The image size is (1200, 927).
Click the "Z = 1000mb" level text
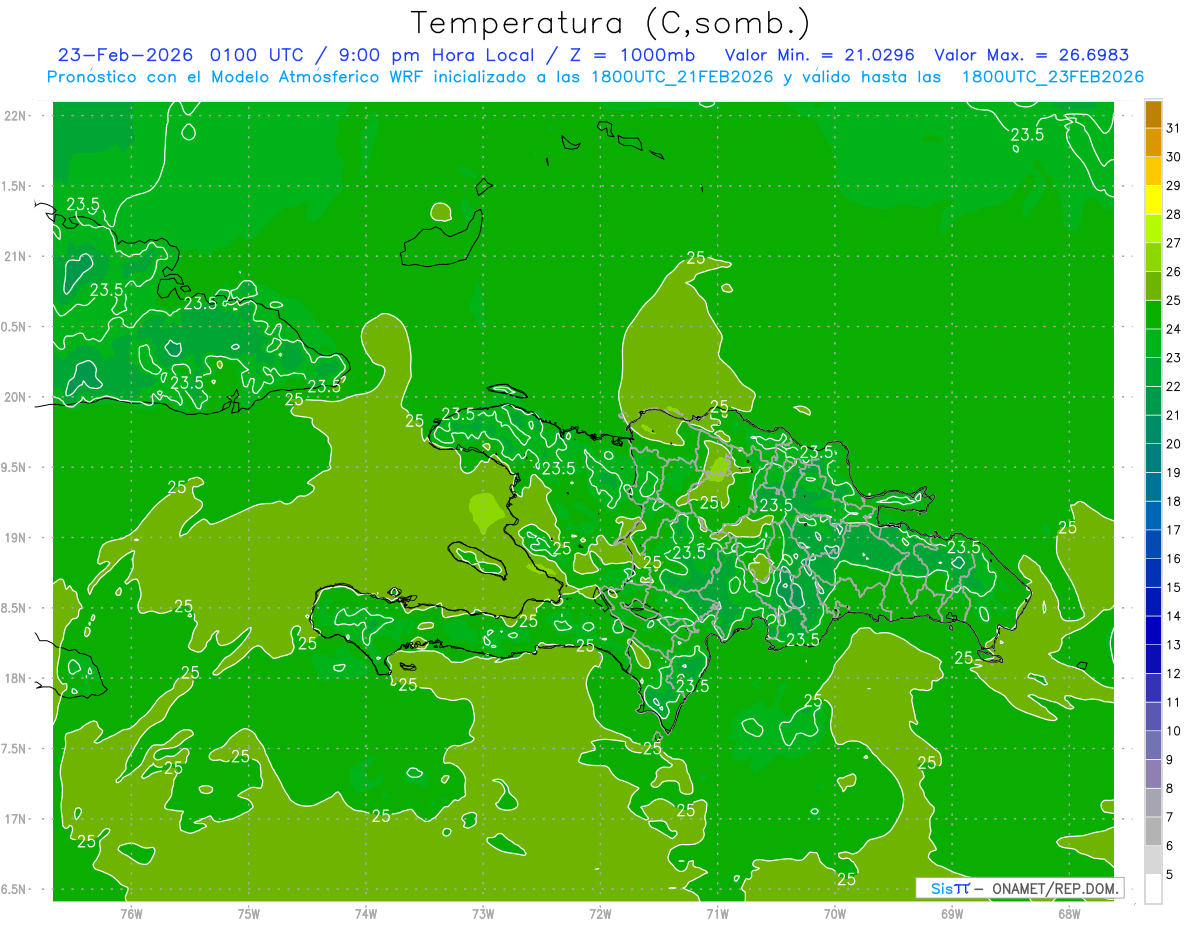635,54
